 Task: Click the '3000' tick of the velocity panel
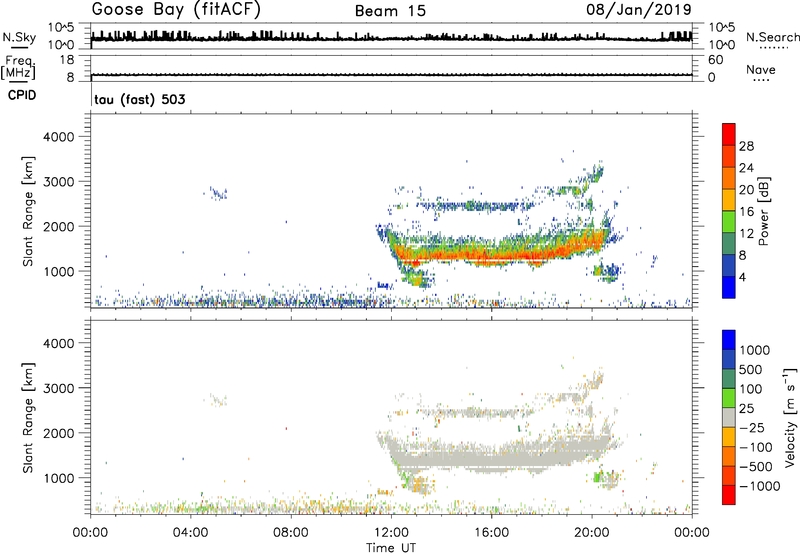[x=58, y=388]
